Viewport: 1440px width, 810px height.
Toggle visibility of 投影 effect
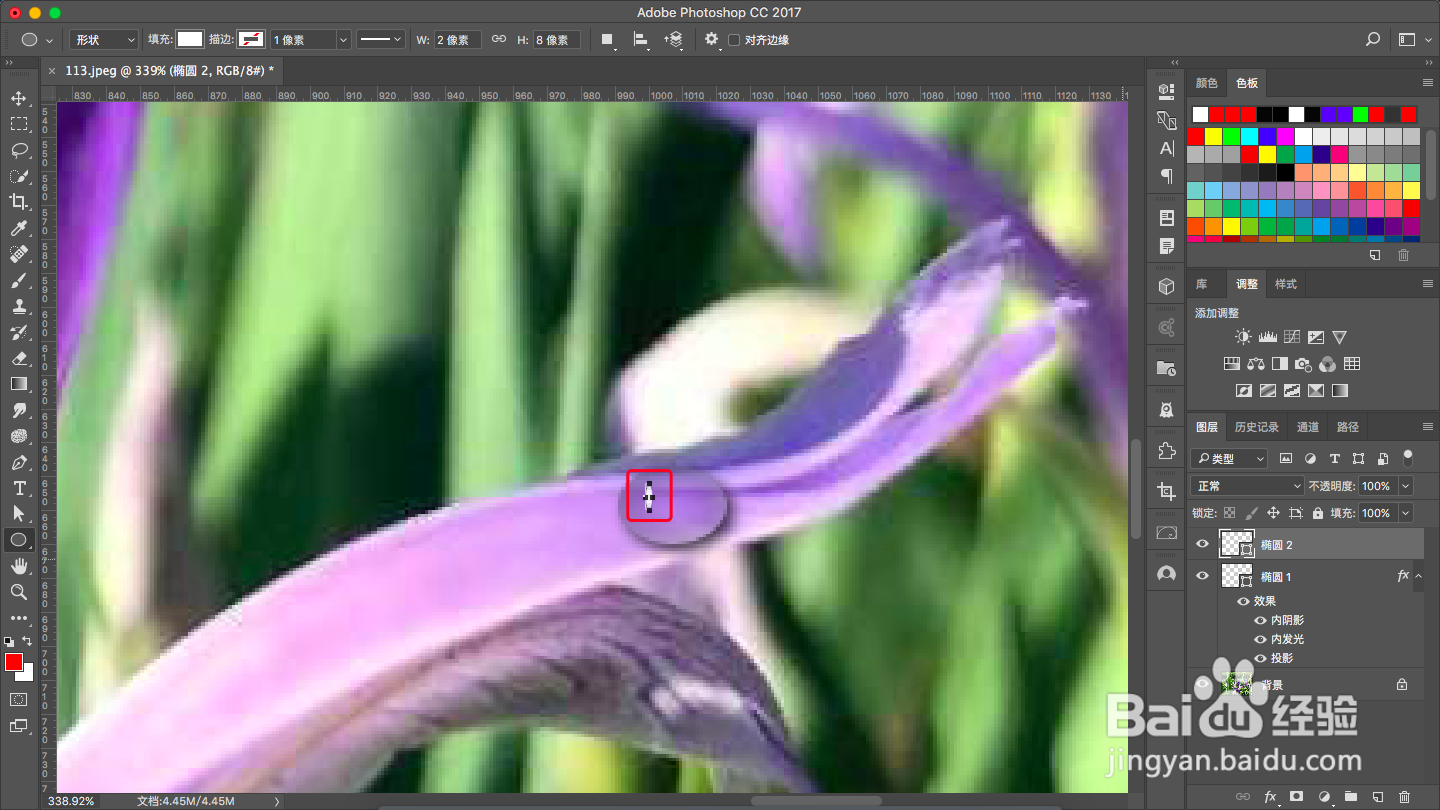click(1260, 658)
